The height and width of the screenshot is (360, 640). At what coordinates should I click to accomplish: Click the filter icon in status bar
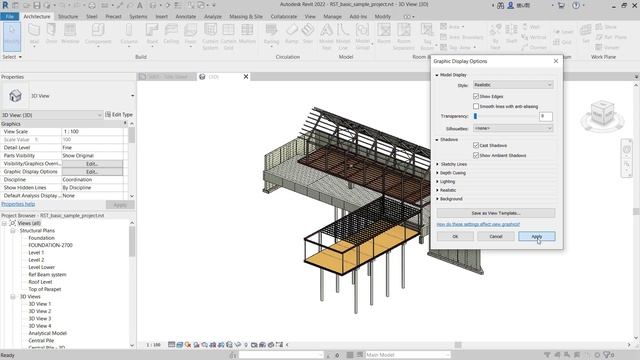607,355
